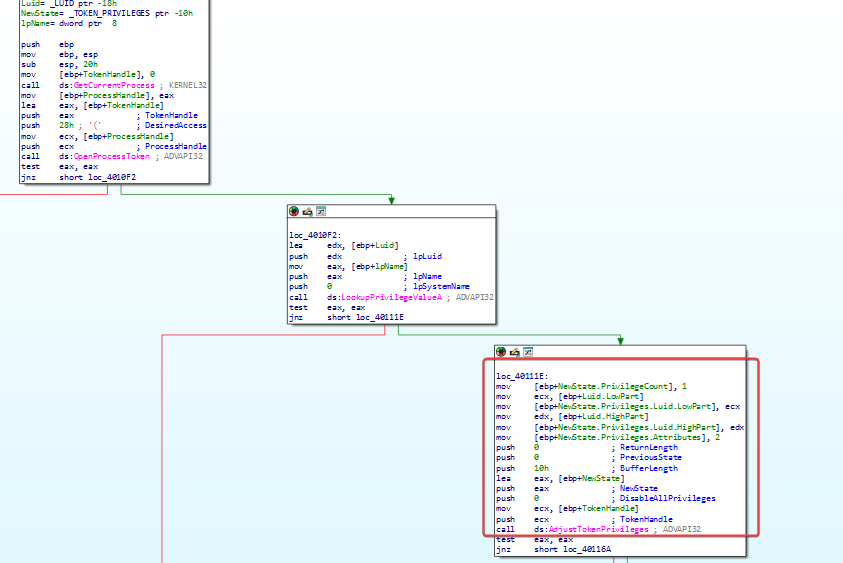Click the '; lpLuid' comment
843x563 pixels.
[x=423, y=256]
